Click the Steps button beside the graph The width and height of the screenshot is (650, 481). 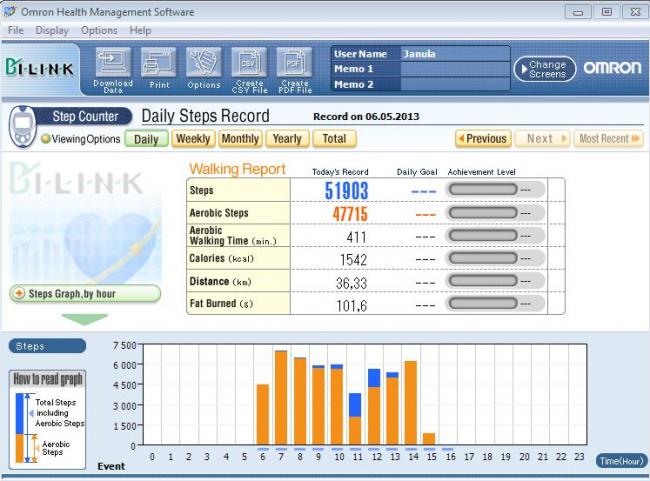47,346
